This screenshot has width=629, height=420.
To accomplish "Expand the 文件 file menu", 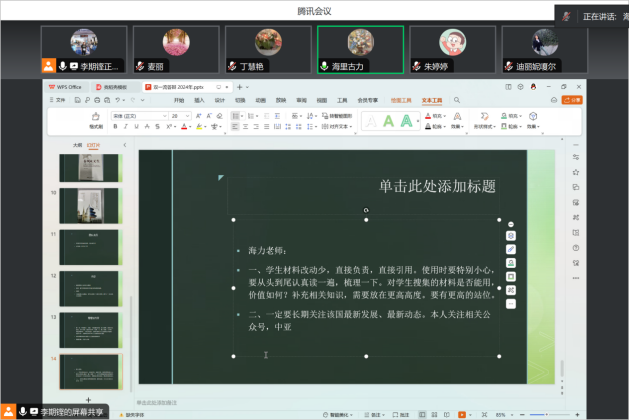I will coord(59,100).
